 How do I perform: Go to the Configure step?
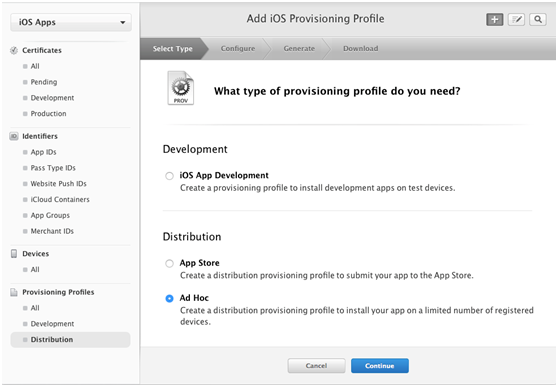[238, 48]
